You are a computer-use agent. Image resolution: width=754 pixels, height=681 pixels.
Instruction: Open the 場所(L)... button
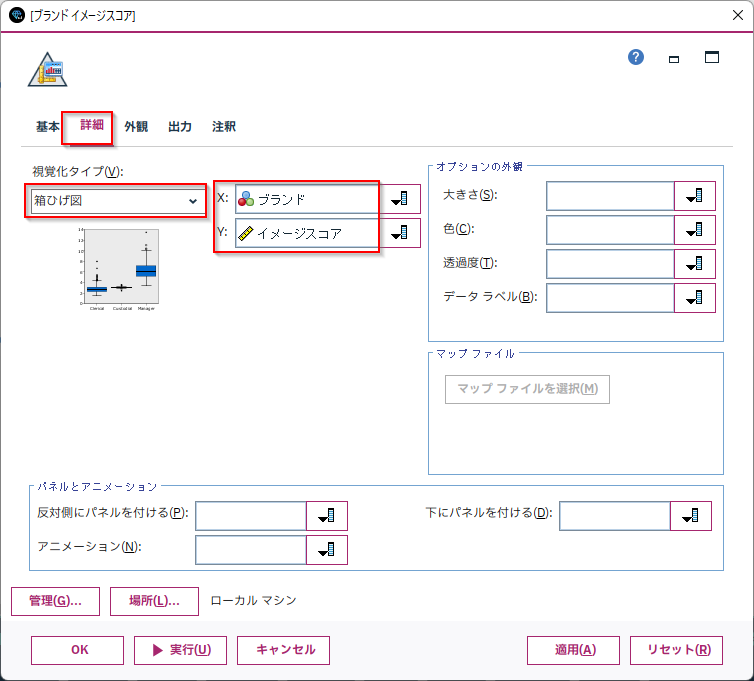154,601
